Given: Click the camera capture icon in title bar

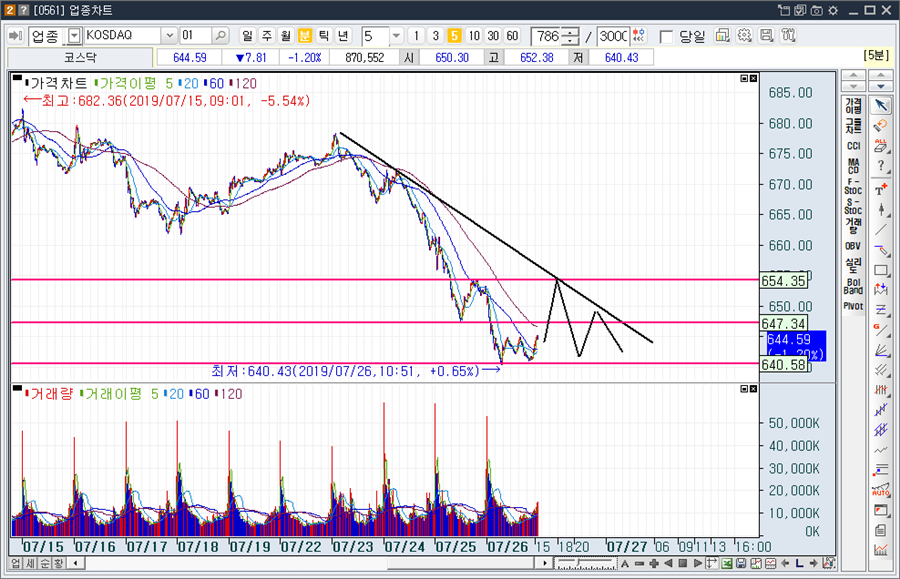Looking at the screenshot, I should [816, 10].
